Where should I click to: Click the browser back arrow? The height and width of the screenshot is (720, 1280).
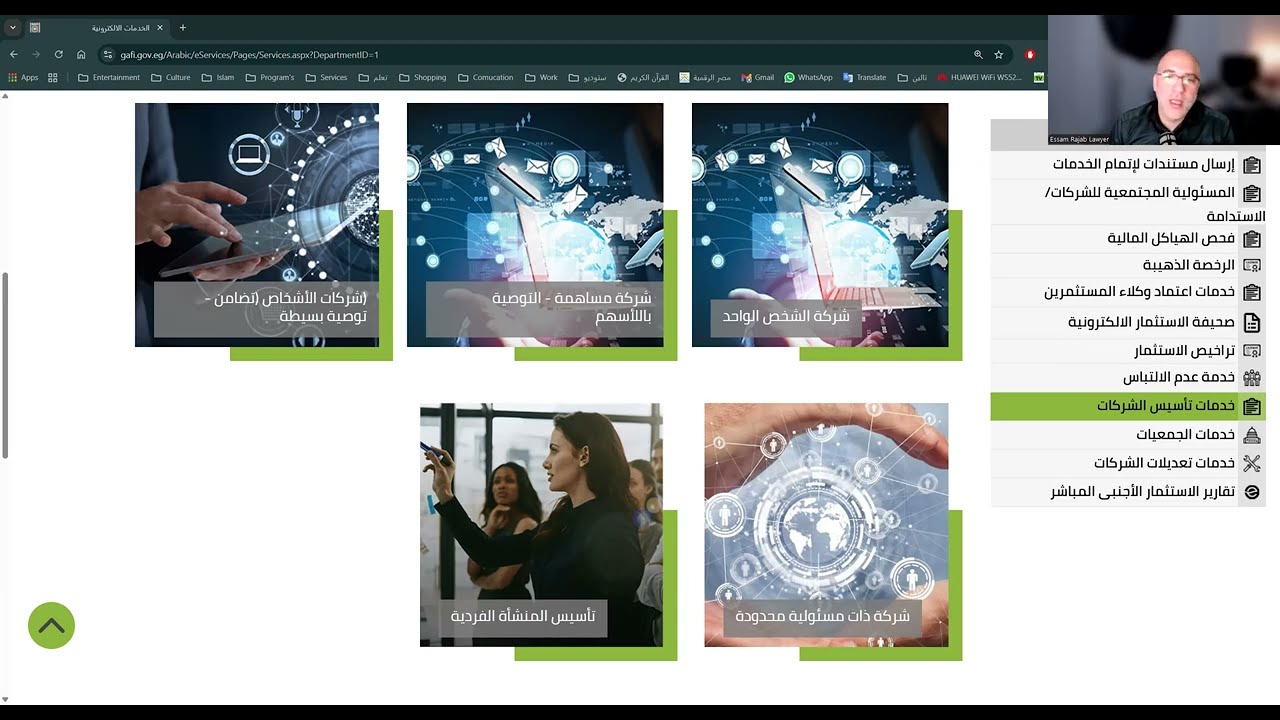click(13, 54)
